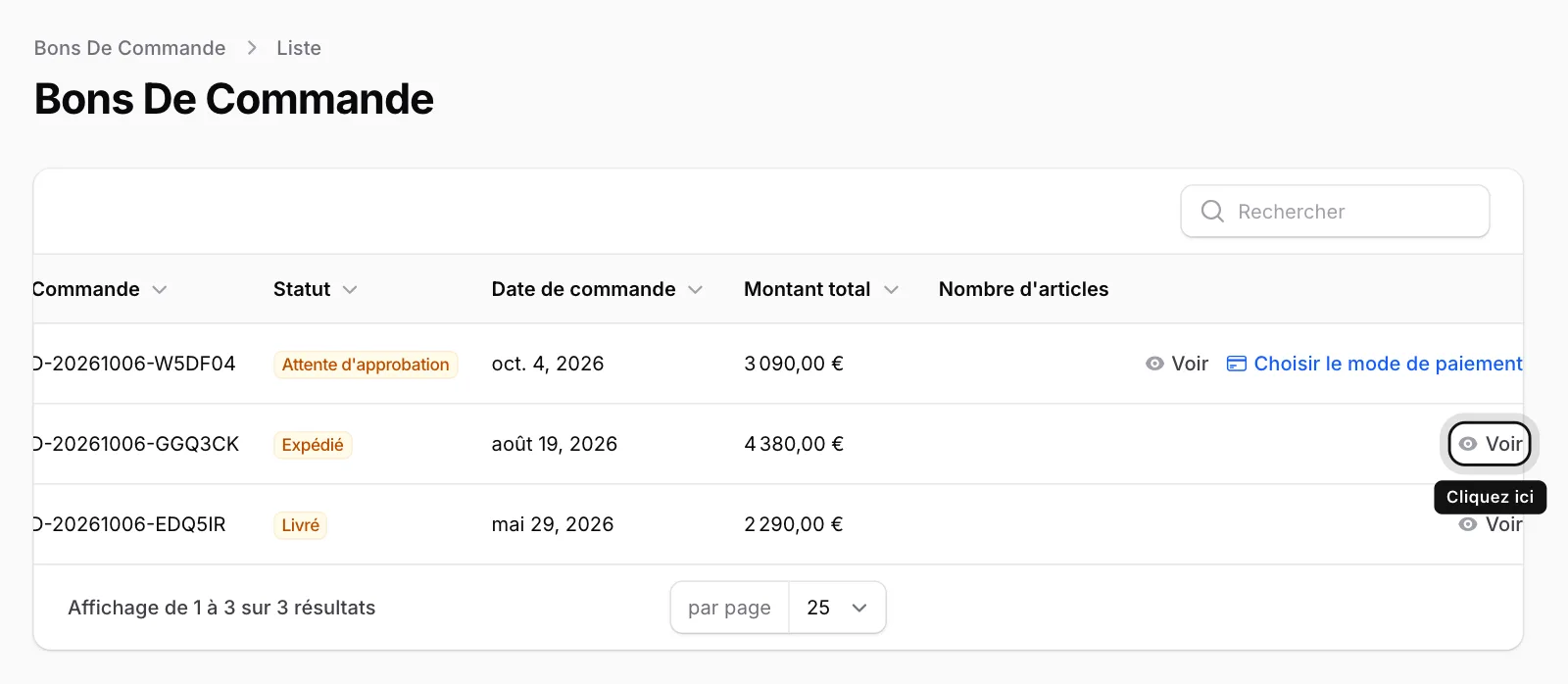This screenshot has height=684, width=1568.
Task: Click the eye icon in the EDQ5IR row
Action: coord(1468,524)
